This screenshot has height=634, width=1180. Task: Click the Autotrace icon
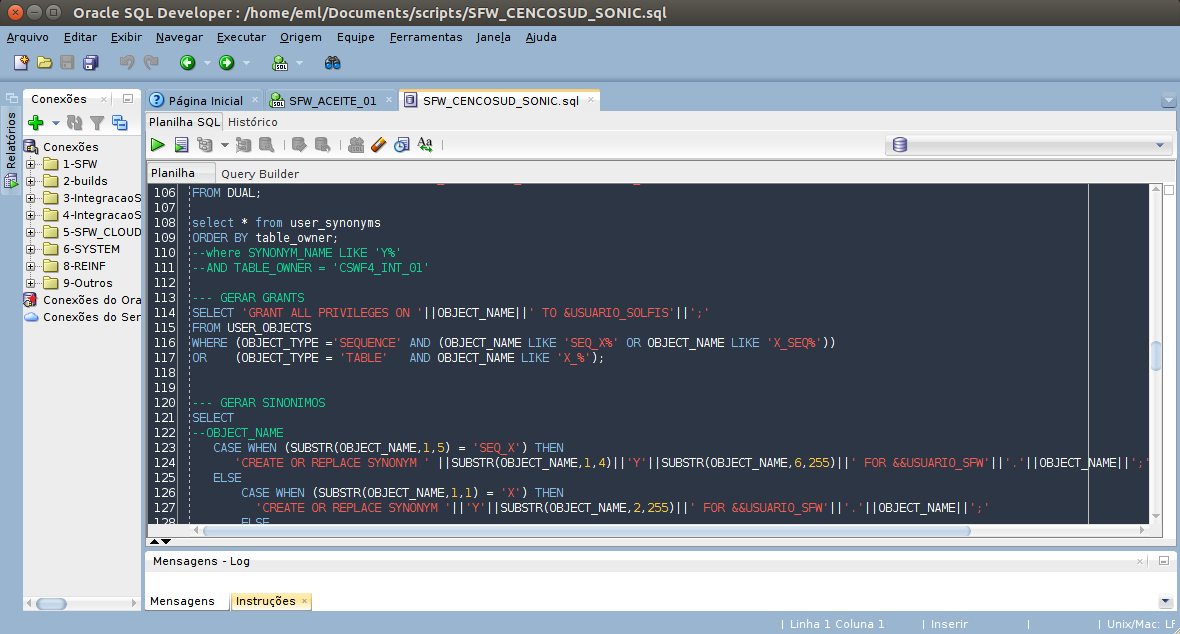(243, 145)
